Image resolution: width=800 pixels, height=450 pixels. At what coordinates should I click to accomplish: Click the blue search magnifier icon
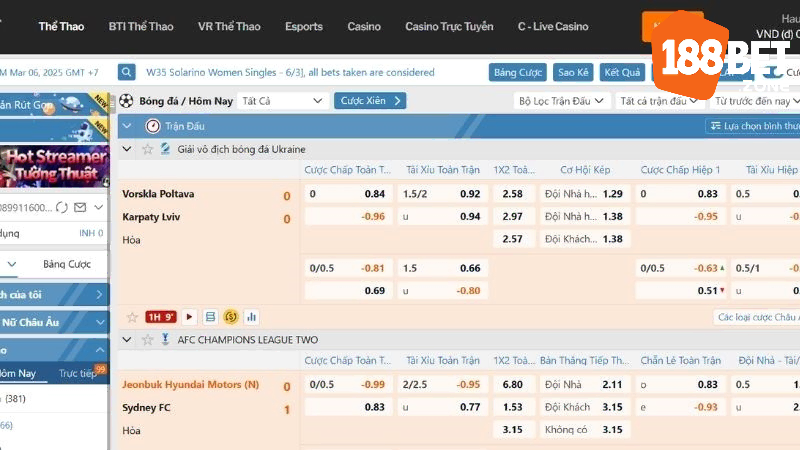pyautogui.click(x=126, y=72)
